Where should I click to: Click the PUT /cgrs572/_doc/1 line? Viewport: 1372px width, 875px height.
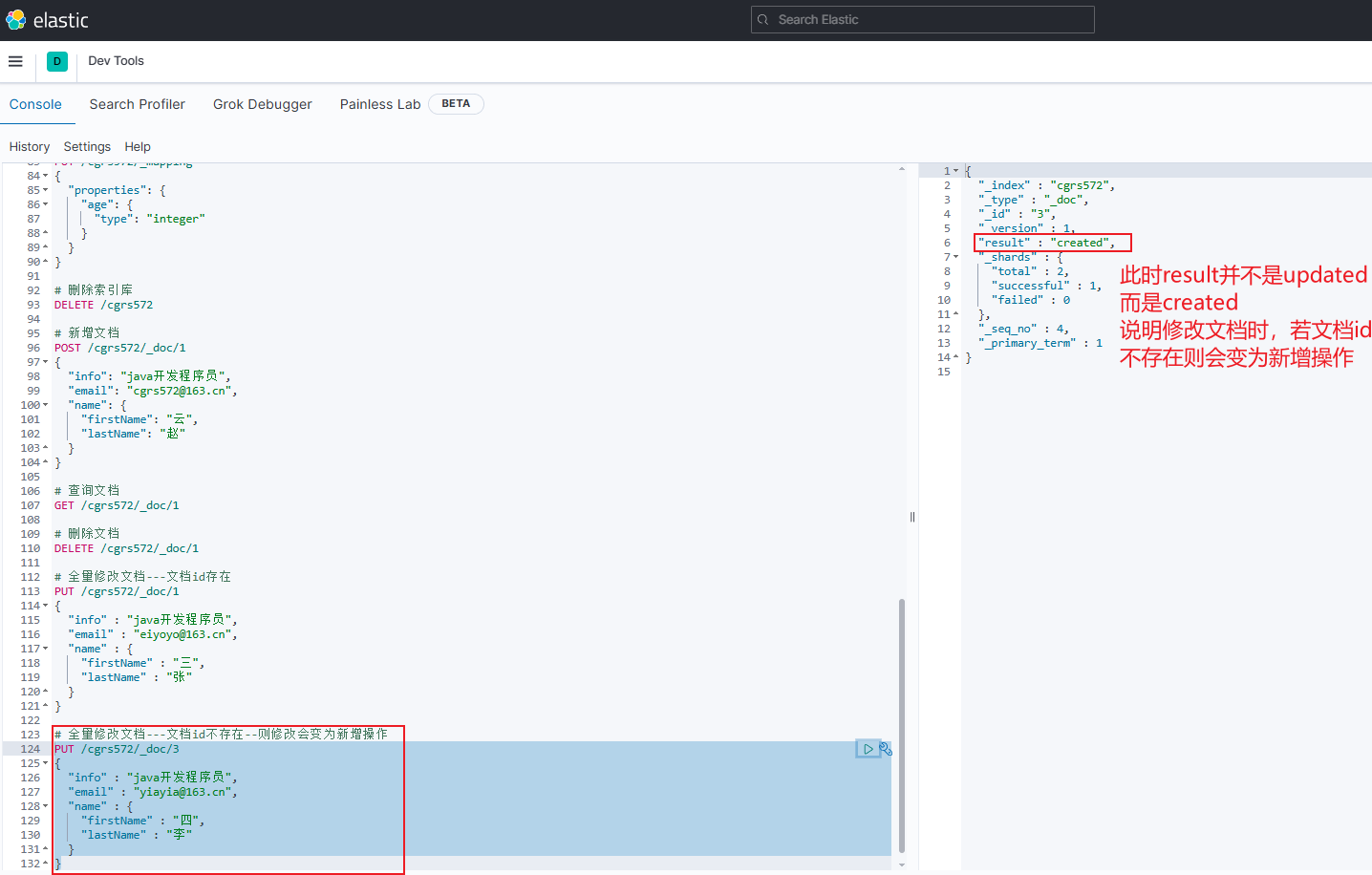[x=117, y=591]
